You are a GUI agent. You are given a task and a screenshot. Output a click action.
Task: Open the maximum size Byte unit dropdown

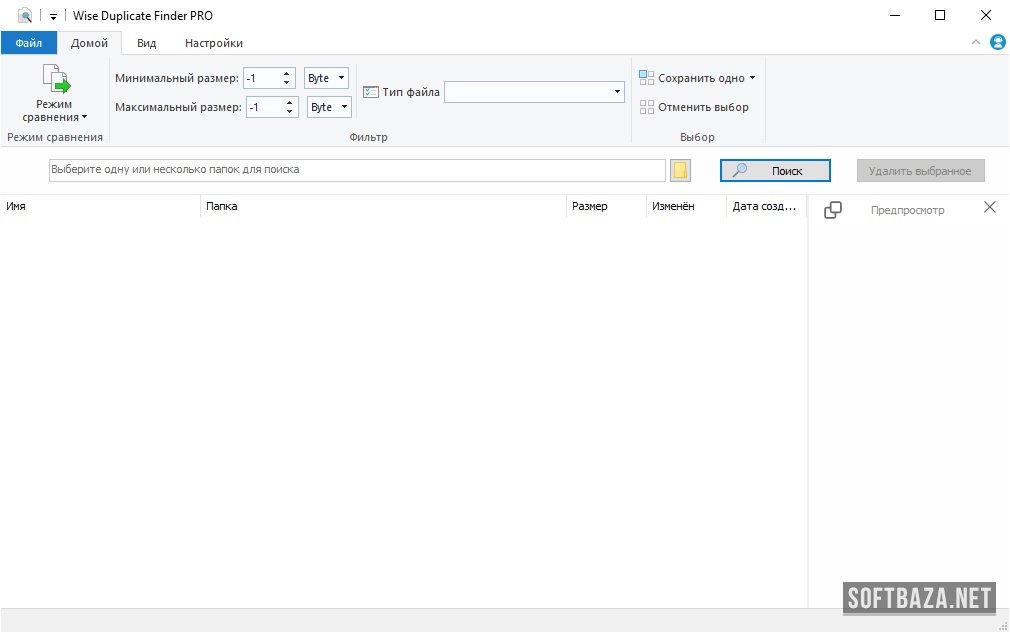click(330, 107)
